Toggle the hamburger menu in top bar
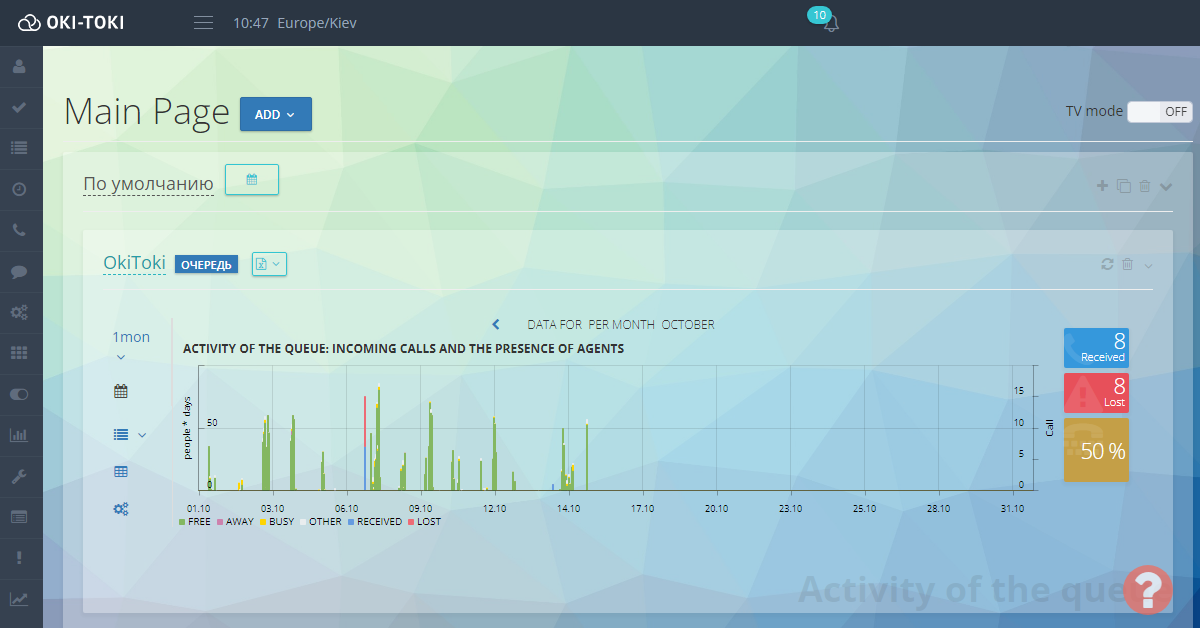Viewport: 1200px width, 628px height. pyautogui.click(x=203, y=23)
